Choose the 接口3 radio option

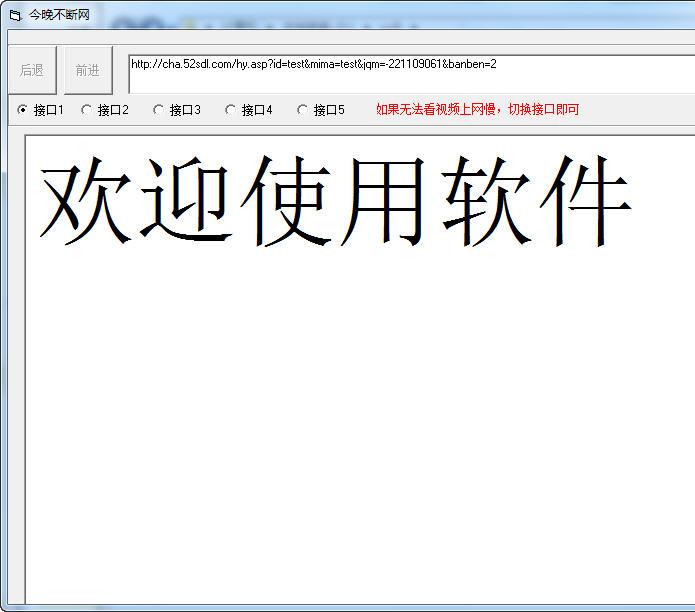[x=159, y=110]
